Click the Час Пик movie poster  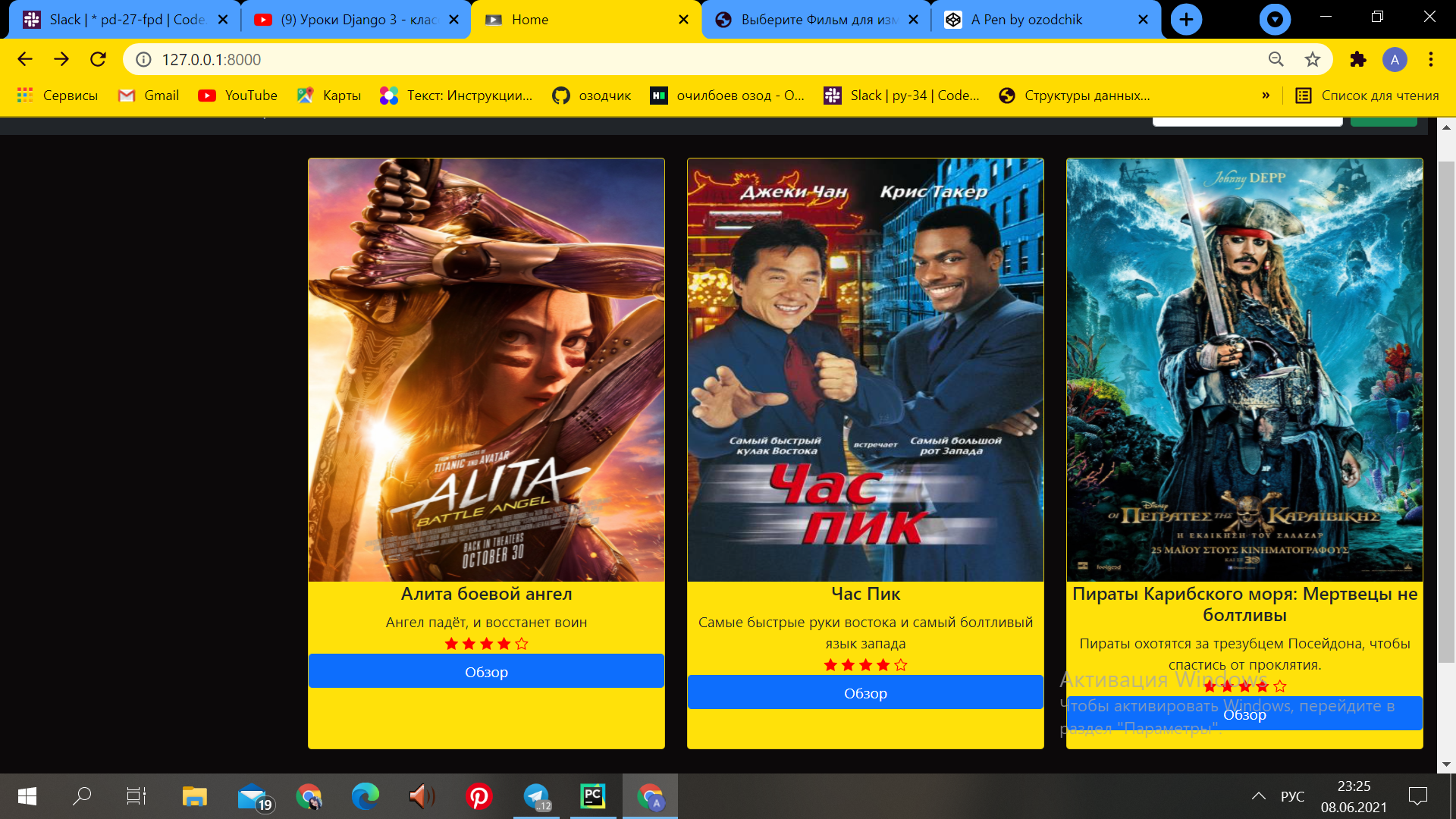tap(865, 370)
